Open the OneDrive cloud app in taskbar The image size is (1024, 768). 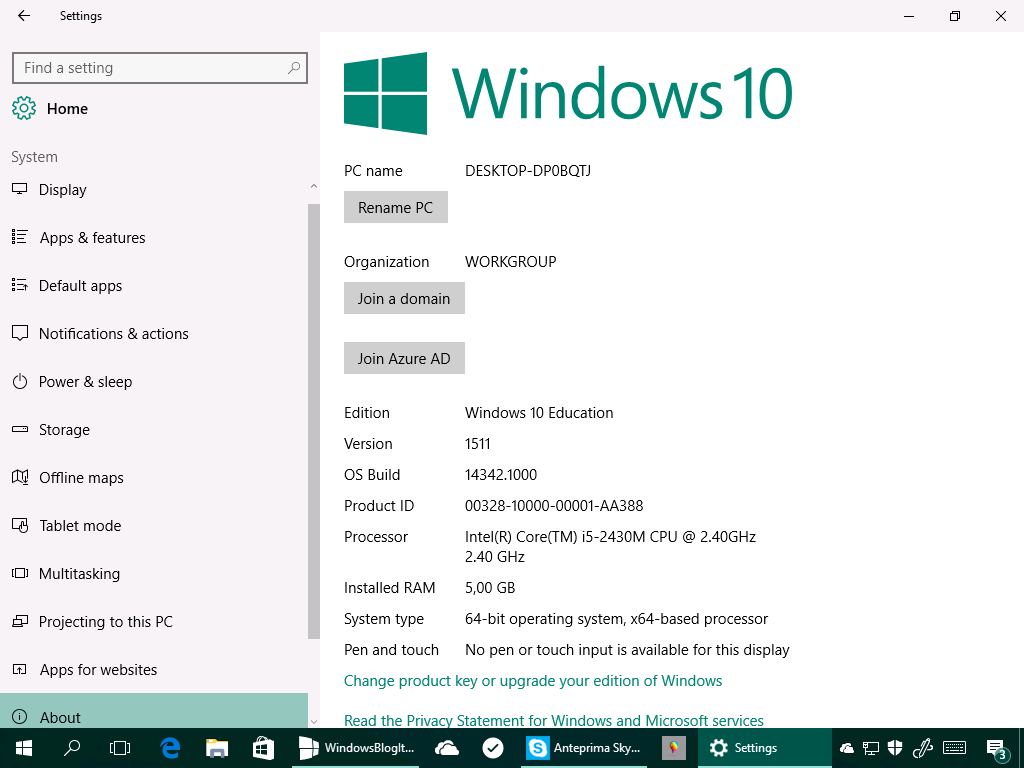447,748
